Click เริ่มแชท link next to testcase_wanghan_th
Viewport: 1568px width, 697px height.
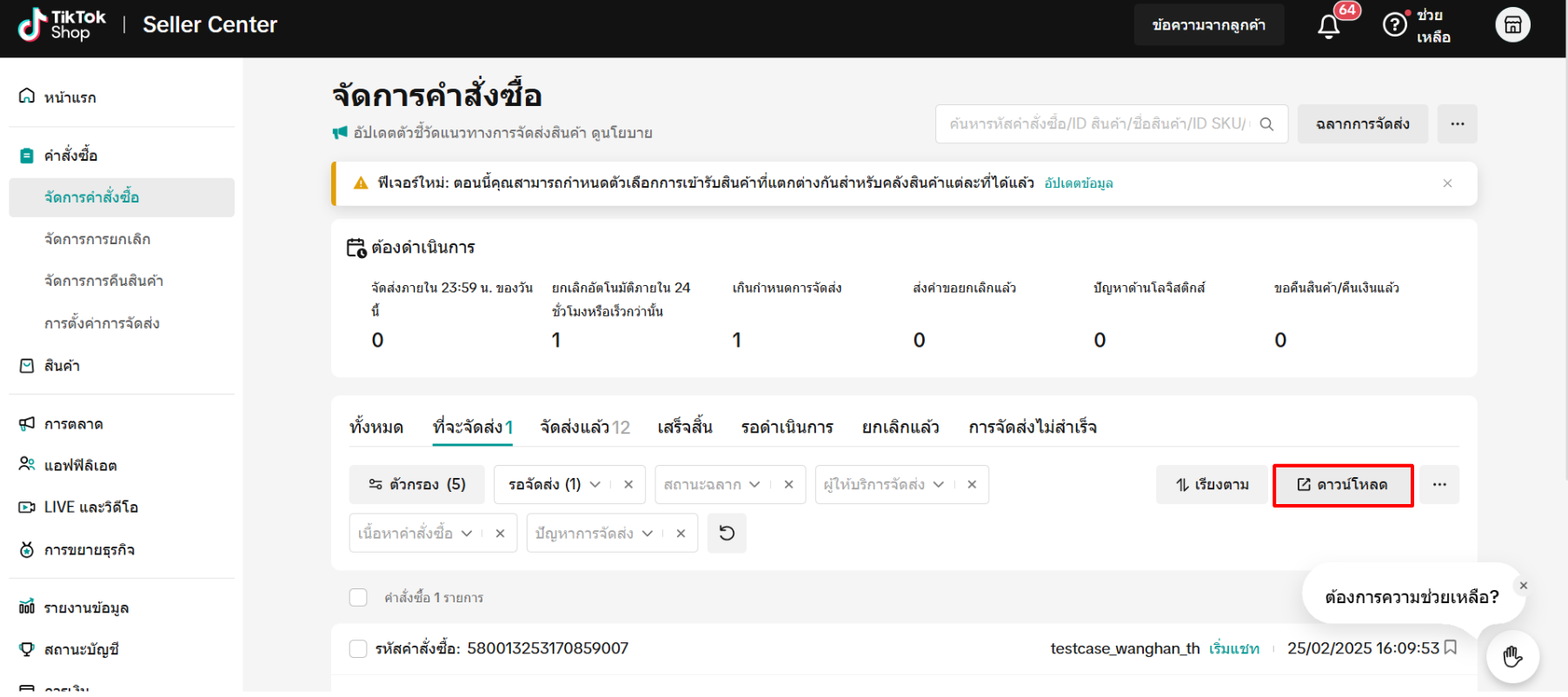pos(1234,648)
